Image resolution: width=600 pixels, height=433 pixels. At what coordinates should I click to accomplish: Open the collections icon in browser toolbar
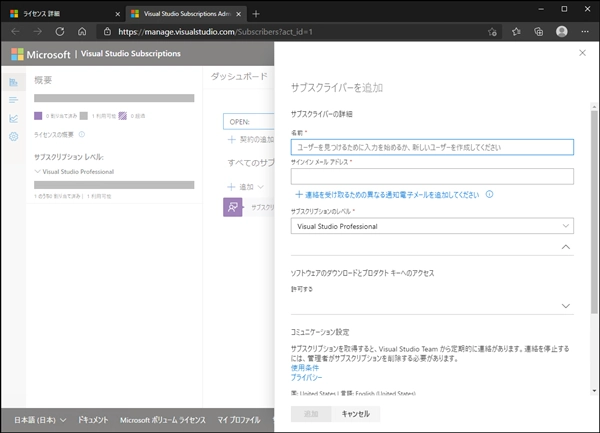539,32
